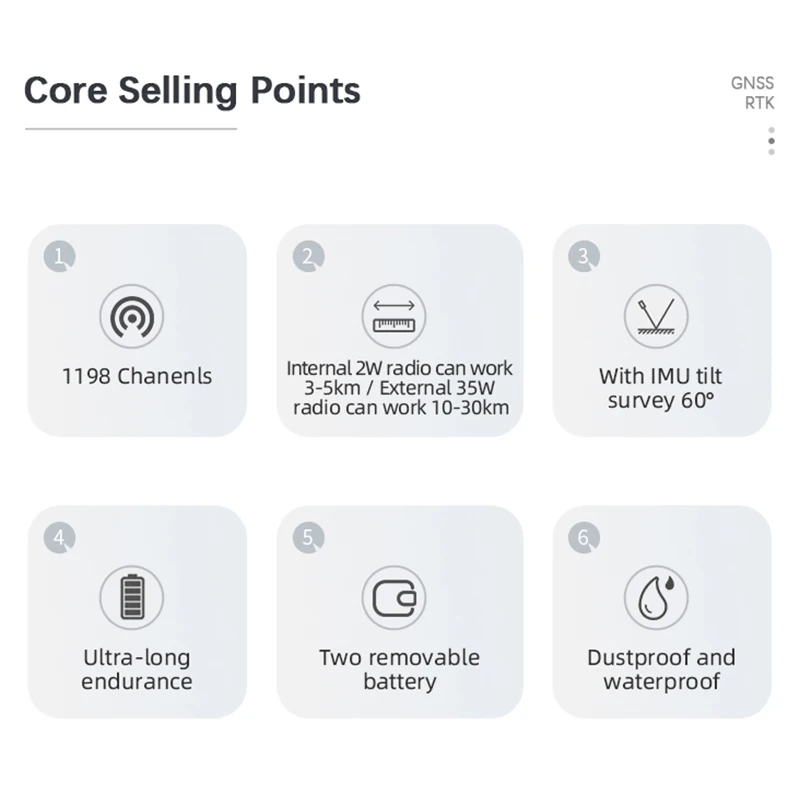Click the removable battery wallet icon
The image size is (800, 800).
(393, 597)
